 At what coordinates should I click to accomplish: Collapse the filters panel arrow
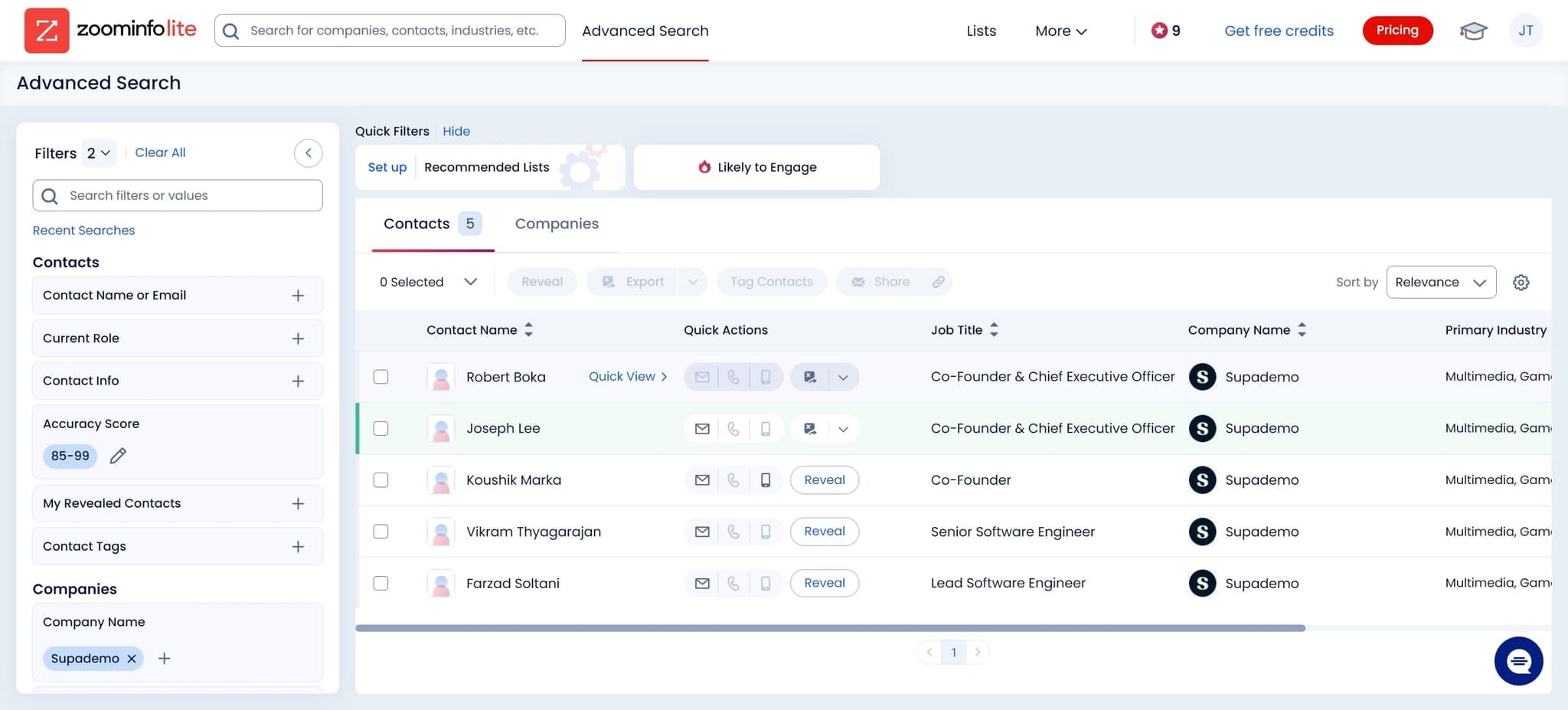tap(308, 153)
